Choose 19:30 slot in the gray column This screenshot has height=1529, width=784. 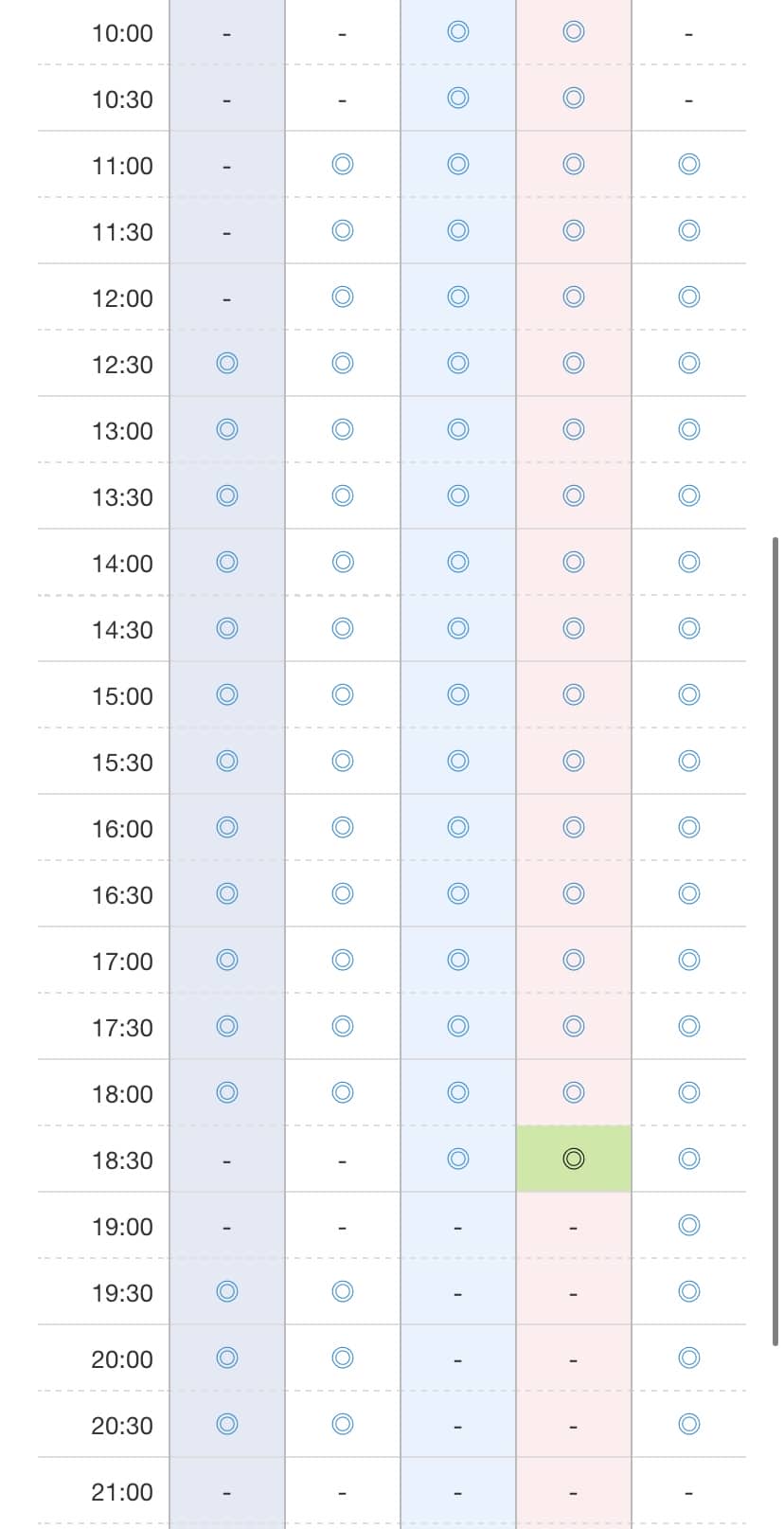227,1291
